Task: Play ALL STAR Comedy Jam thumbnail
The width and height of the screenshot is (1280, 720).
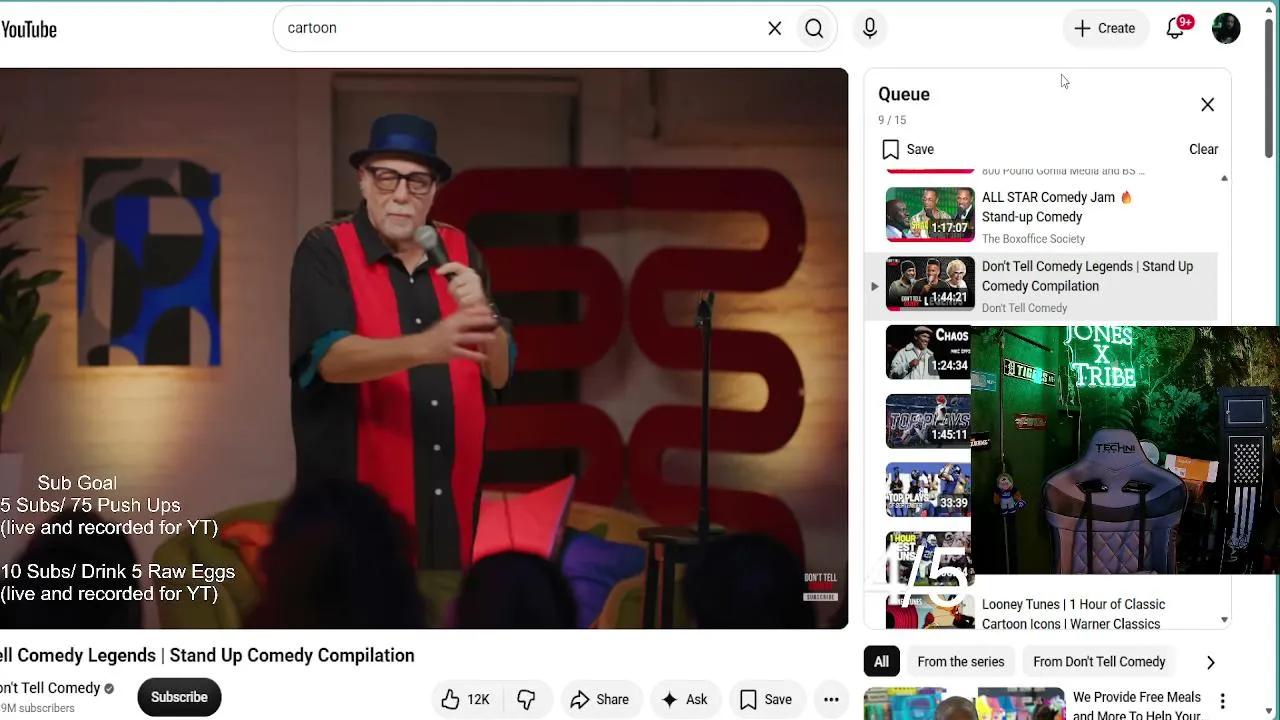Action: [x=930, y=214]
